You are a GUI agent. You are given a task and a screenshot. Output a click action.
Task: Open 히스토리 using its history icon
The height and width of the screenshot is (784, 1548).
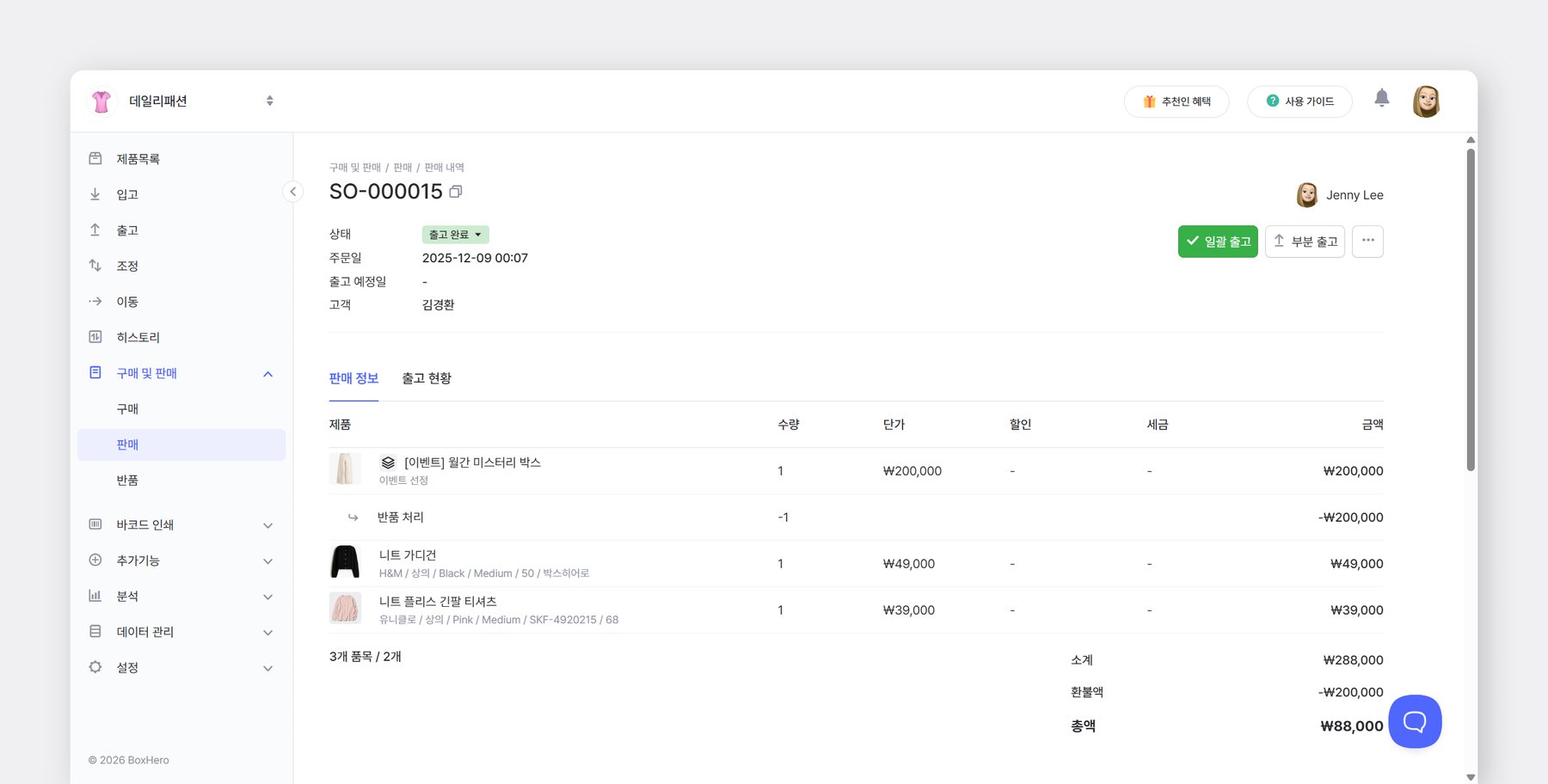(95, 337)
